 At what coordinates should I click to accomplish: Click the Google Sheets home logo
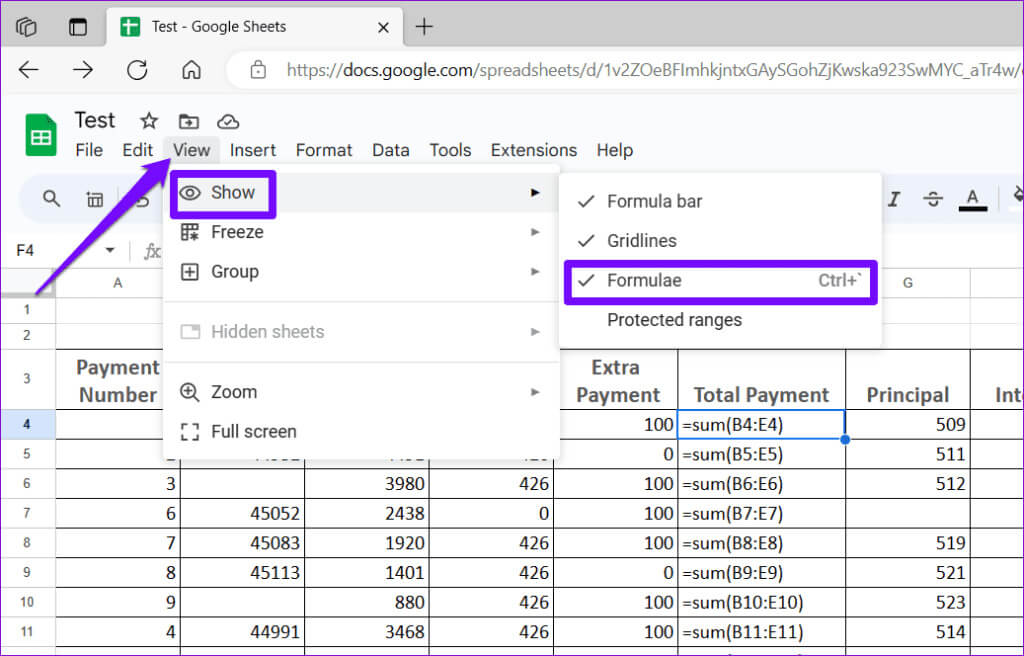click(x=41, y=136)
